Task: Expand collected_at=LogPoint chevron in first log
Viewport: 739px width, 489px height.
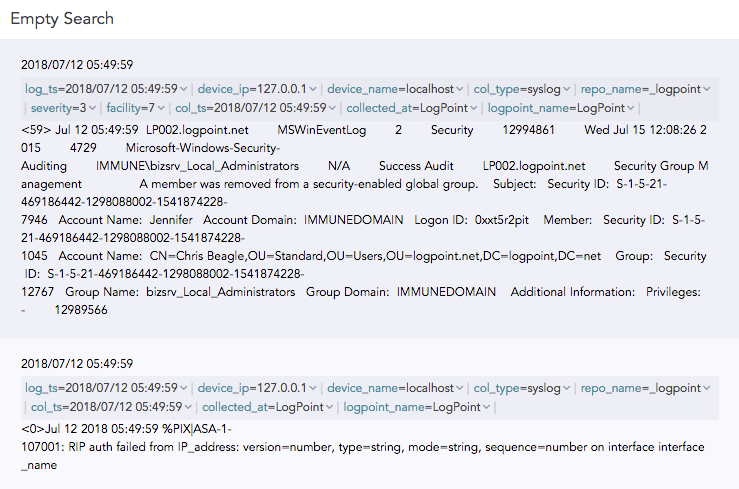Action: (x=473, y=108)
